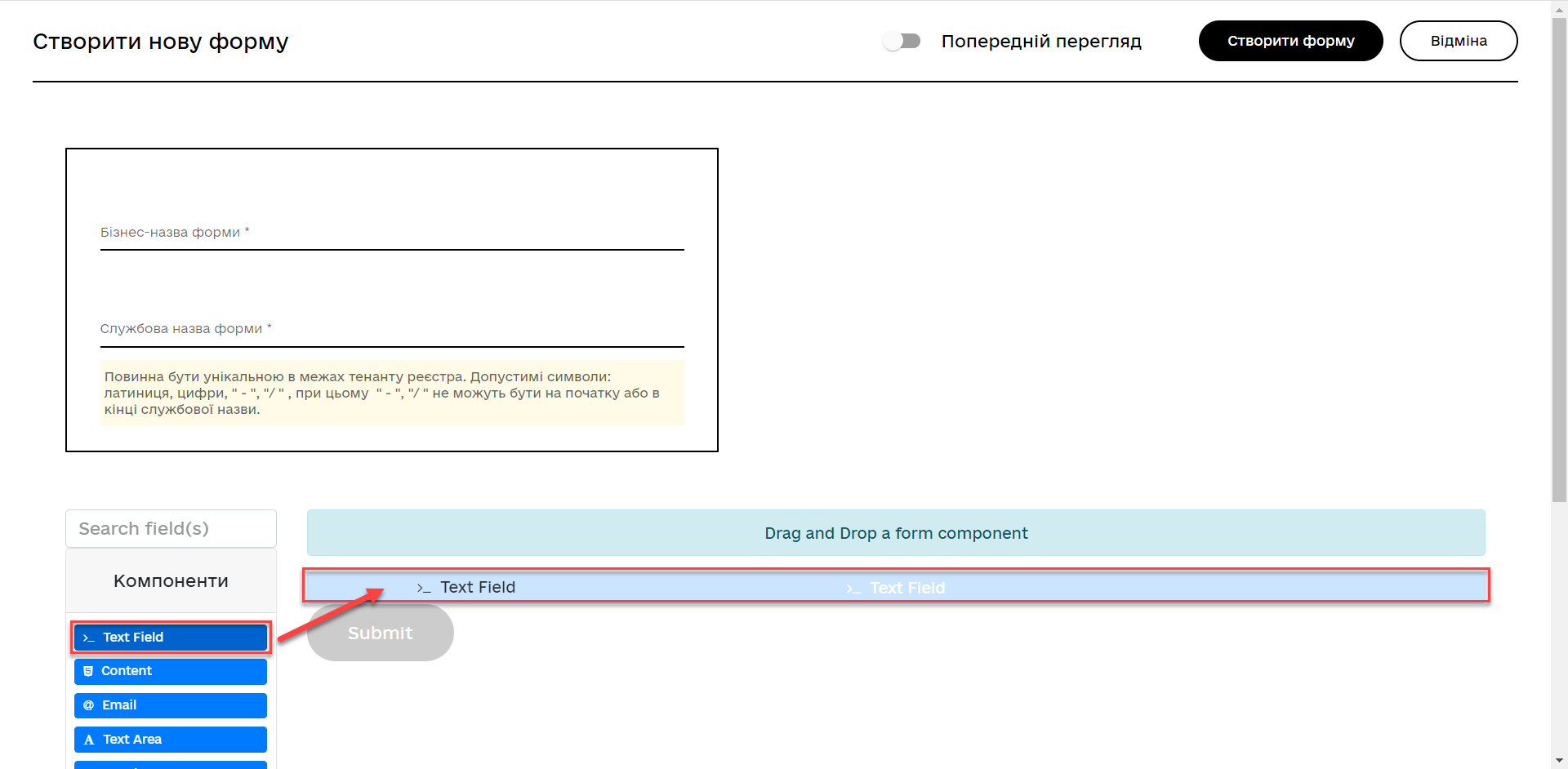Click the Попередній перегляд label text
1568x769 pixels.
(x=1040, y=41)
